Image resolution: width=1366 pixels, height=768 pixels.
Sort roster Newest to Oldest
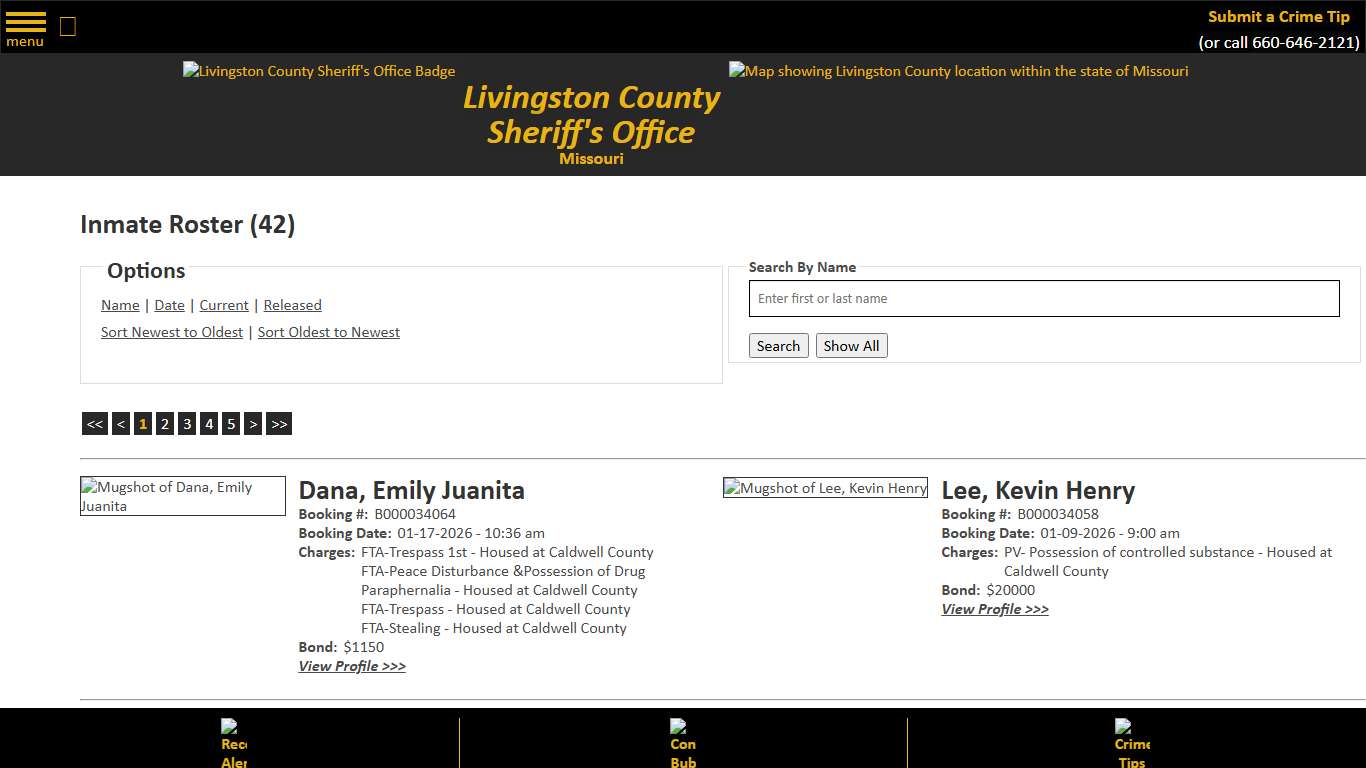click(x=171, y=331)
